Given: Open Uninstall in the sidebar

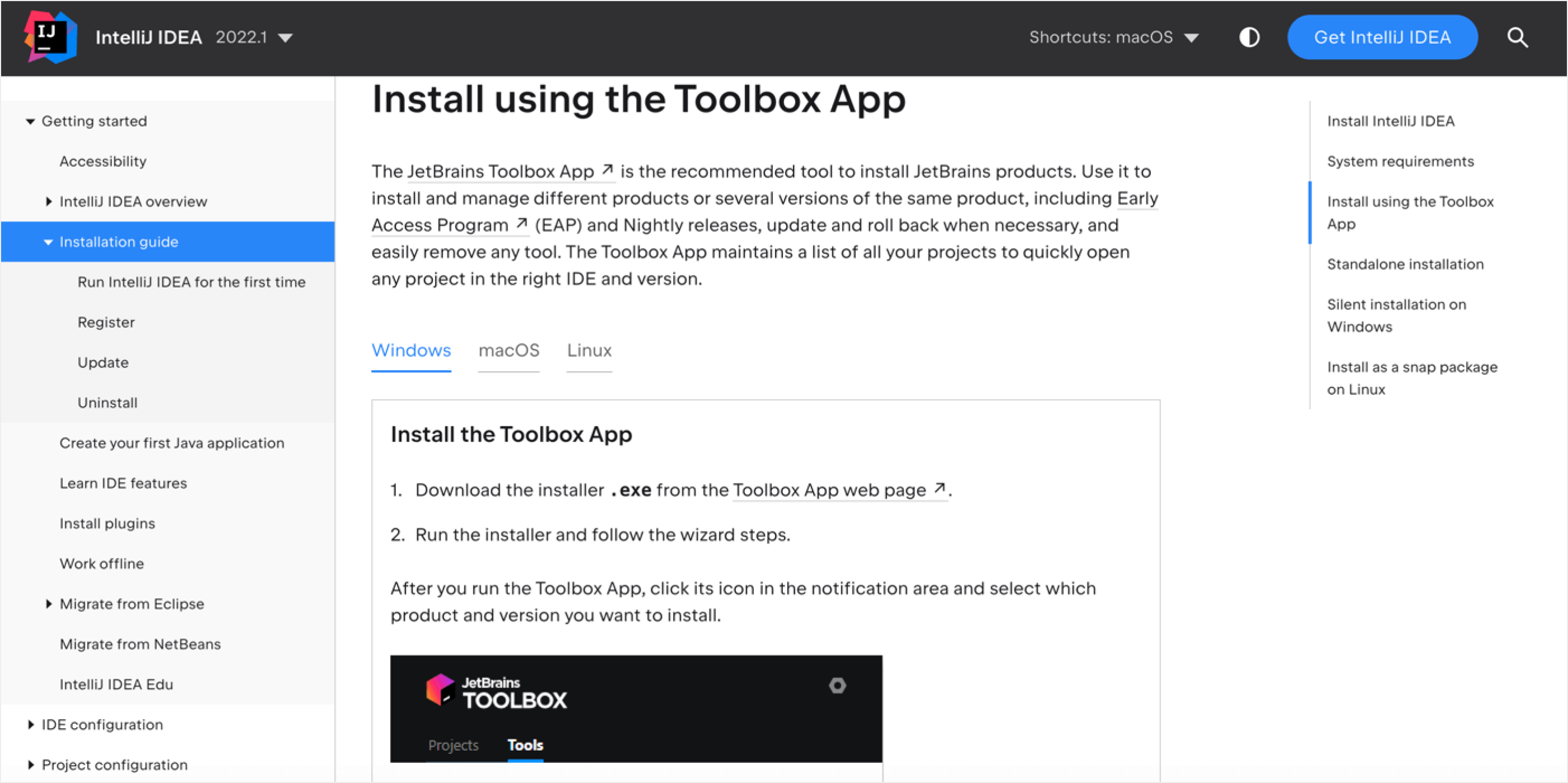Looking at the screenshot, I should [x=107, y=403].
